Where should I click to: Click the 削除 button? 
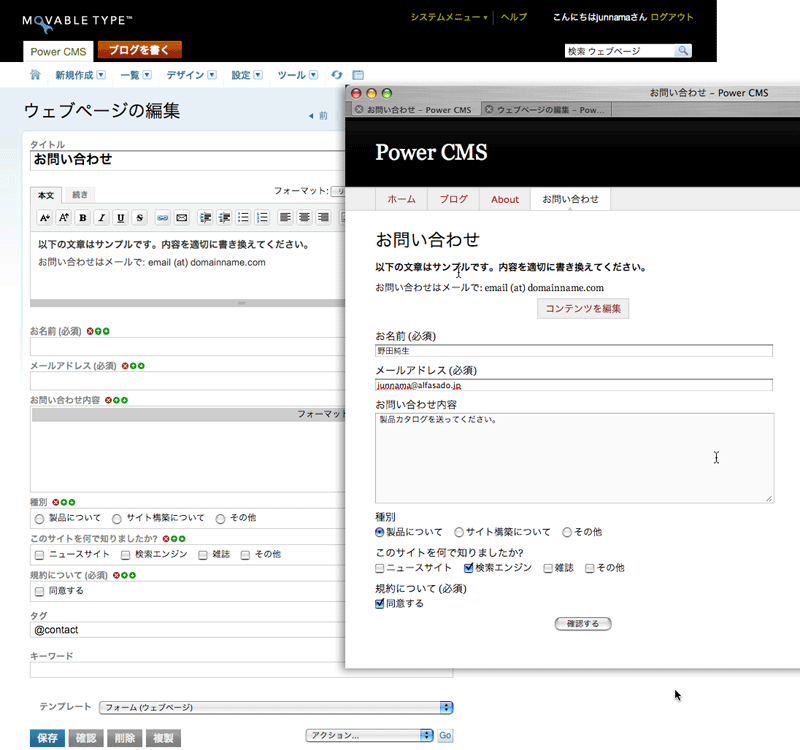(124, 738)
